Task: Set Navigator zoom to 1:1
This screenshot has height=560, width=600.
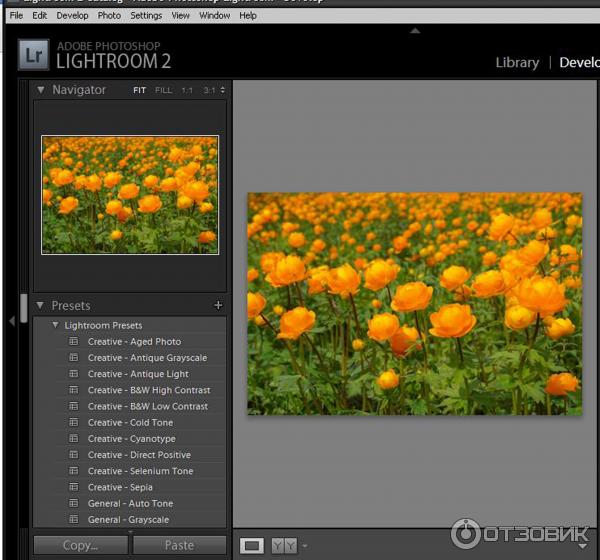Action: (x=186, y=90)
